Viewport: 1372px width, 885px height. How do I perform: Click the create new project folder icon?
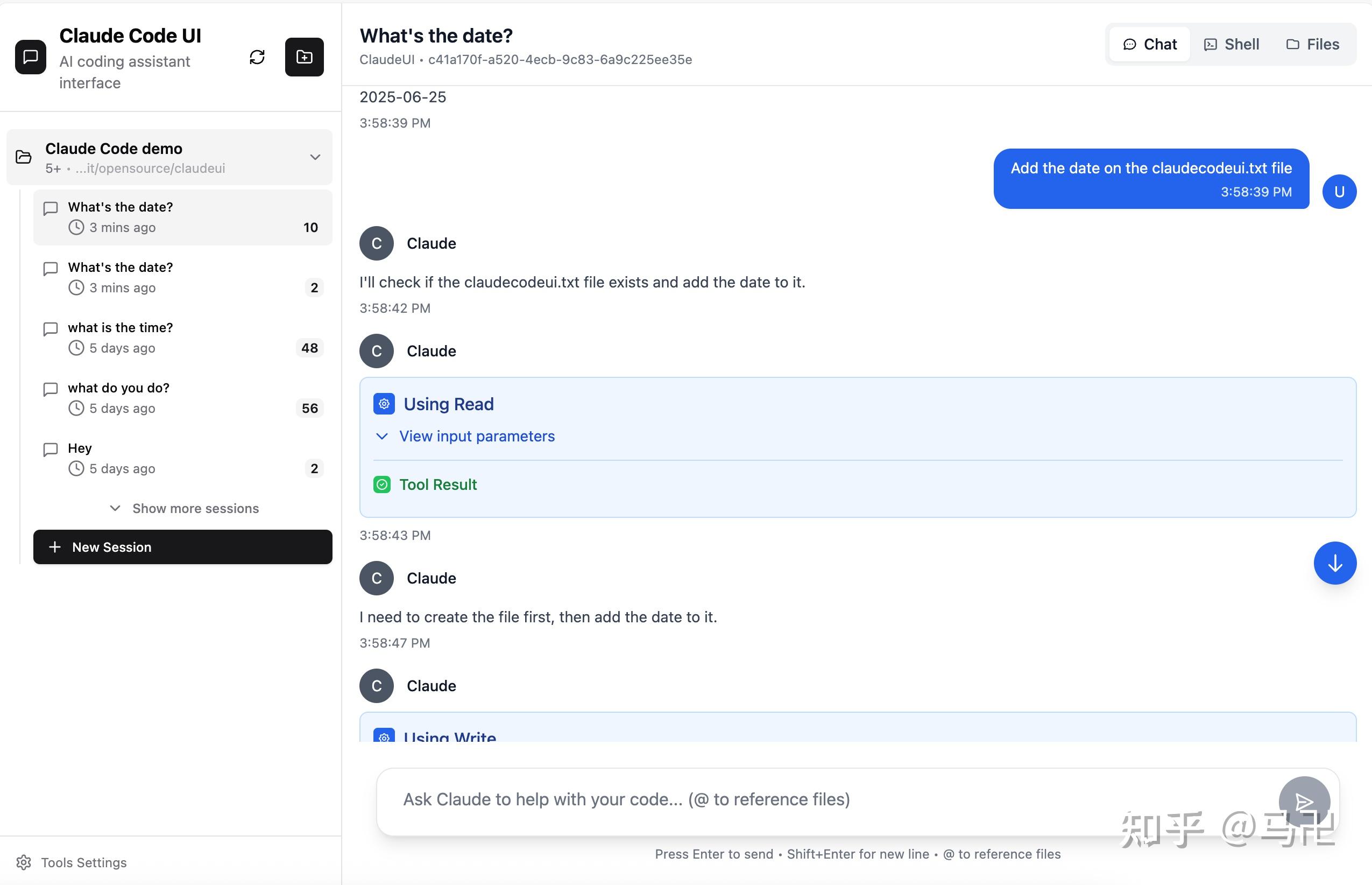tap(304, 57)
